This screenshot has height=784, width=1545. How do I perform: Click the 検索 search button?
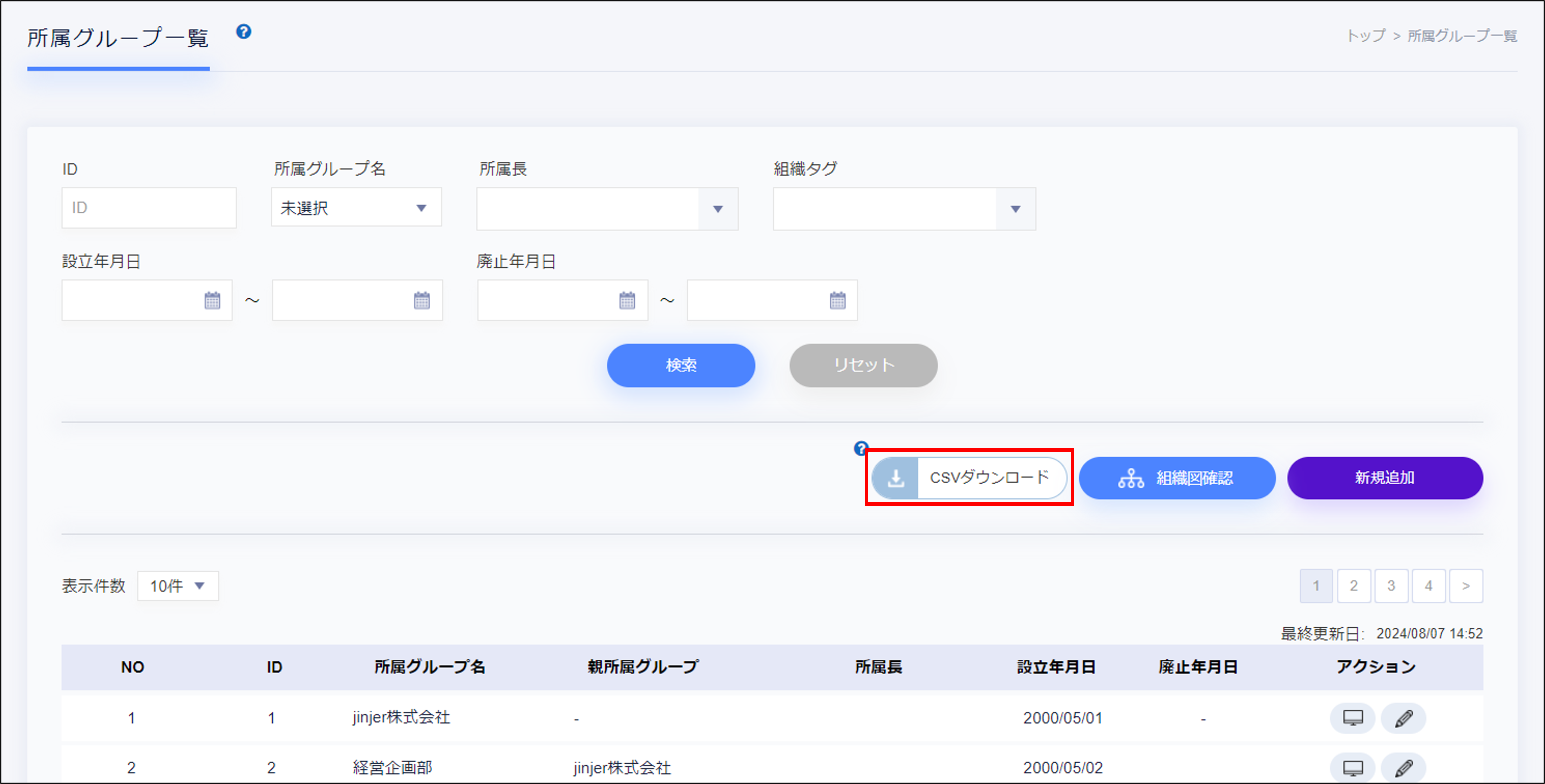pos(681,365)
